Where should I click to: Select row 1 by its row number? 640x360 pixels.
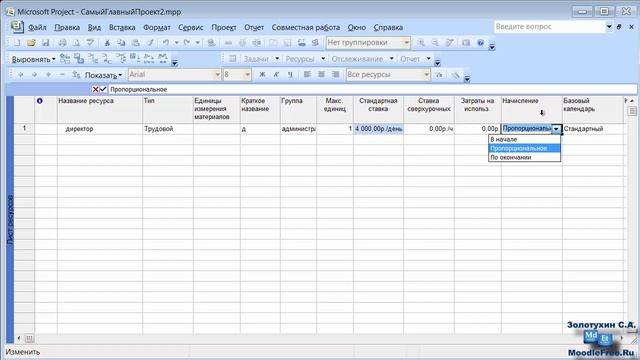pyautogui.click(x=24, y=129)
